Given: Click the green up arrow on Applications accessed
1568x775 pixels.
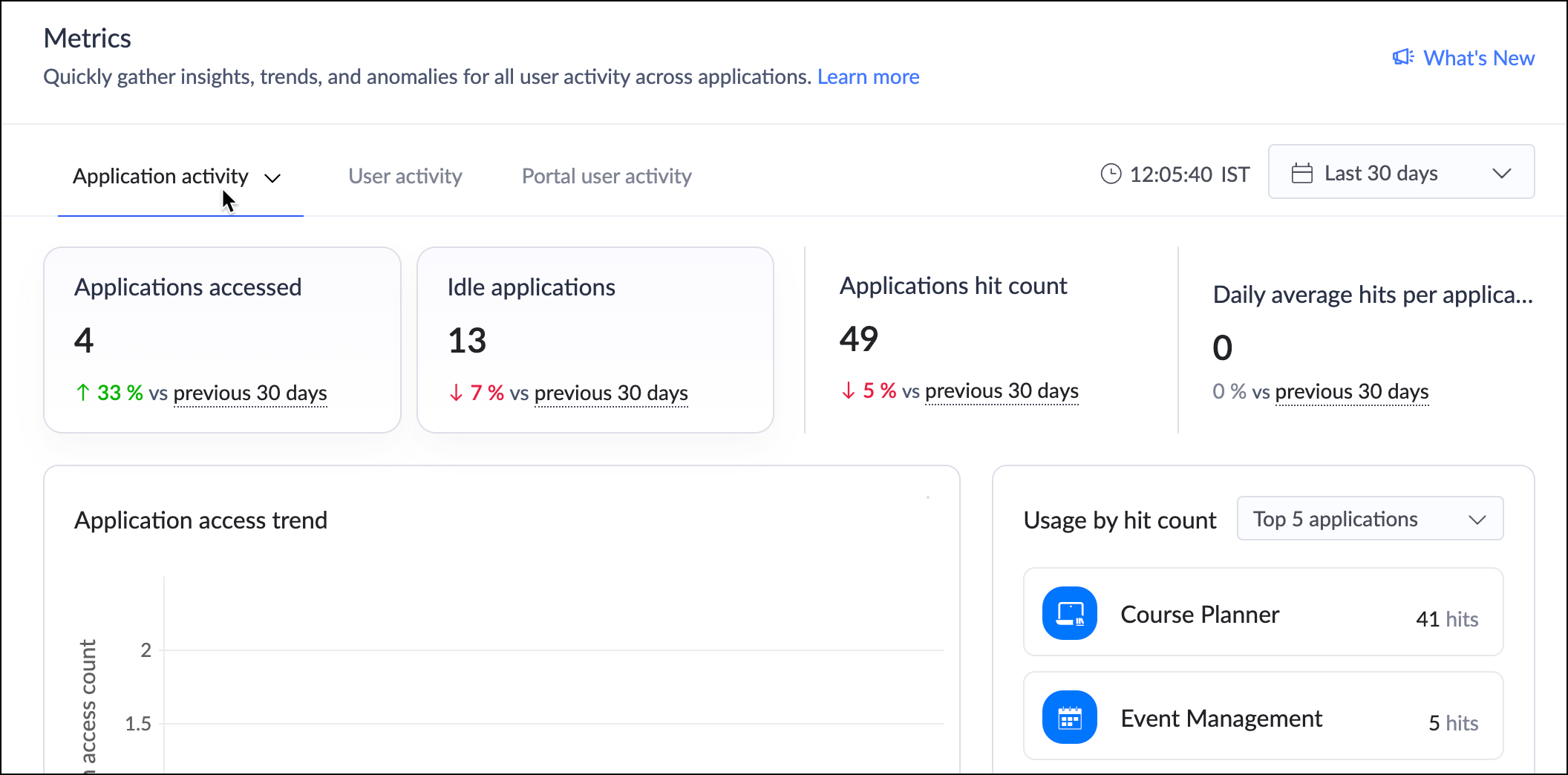Looking at the screenshot, I should tap(83, 393).
